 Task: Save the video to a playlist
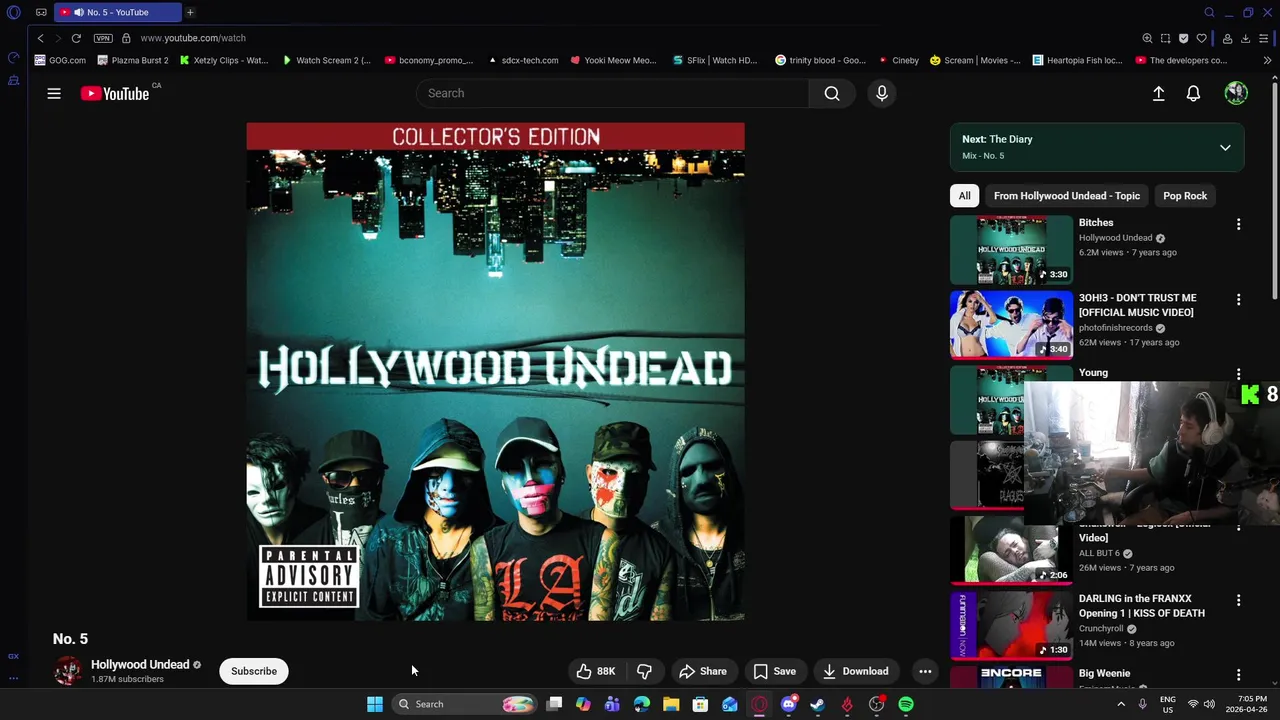775,671
